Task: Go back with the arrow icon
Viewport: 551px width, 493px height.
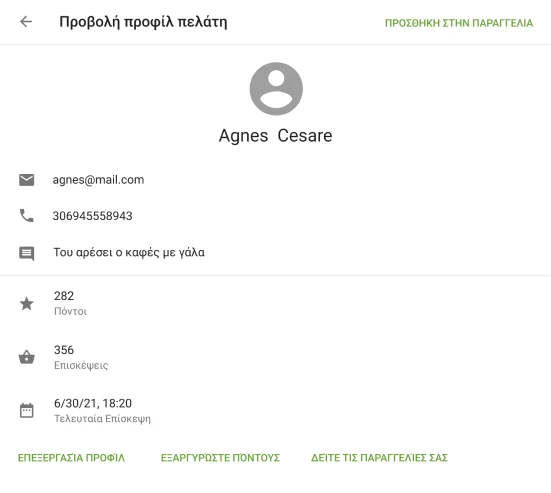Action: pyautogui.click(x=26, y=22)
